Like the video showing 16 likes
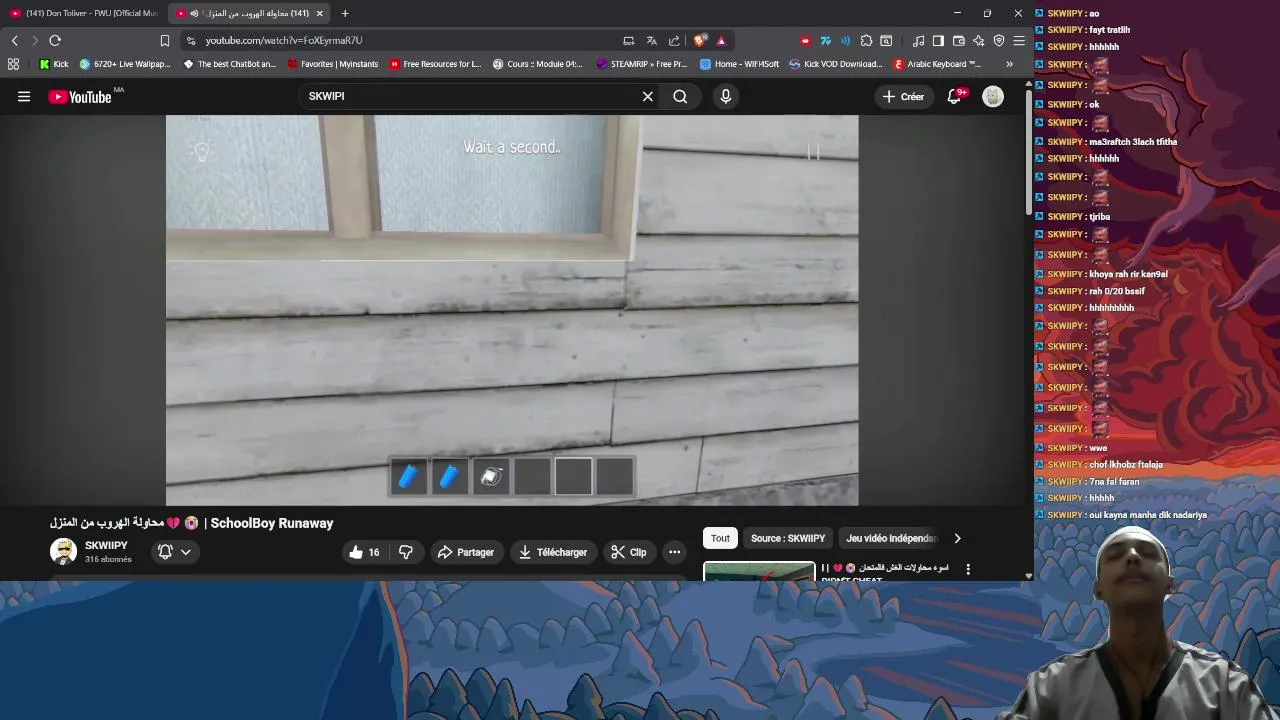 pyautogui.click(x=363, y=552)
